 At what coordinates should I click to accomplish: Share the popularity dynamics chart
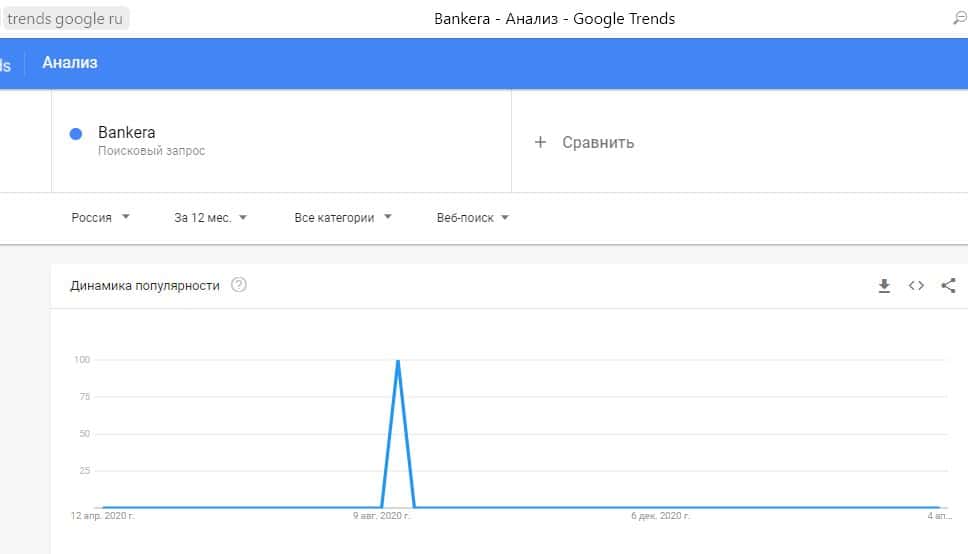948,286
